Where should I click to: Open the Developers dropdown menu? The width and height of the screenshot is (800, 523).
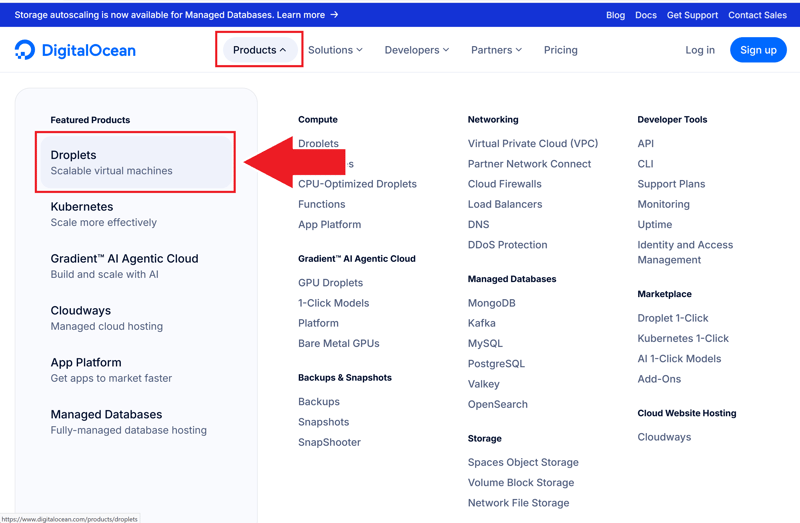pos(416,50)
